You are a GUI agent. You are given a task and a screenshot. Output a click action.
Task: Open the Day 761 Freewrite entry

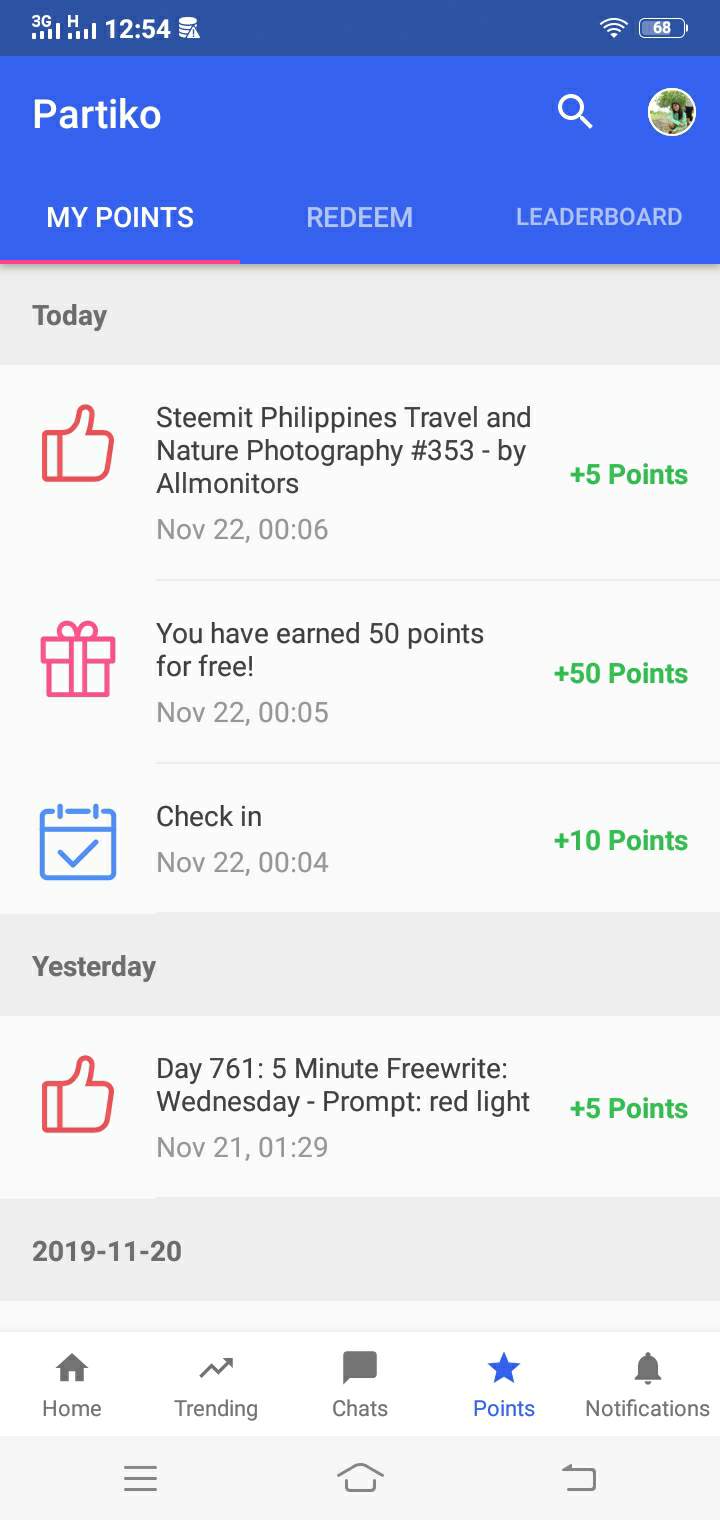[343, 1085]
